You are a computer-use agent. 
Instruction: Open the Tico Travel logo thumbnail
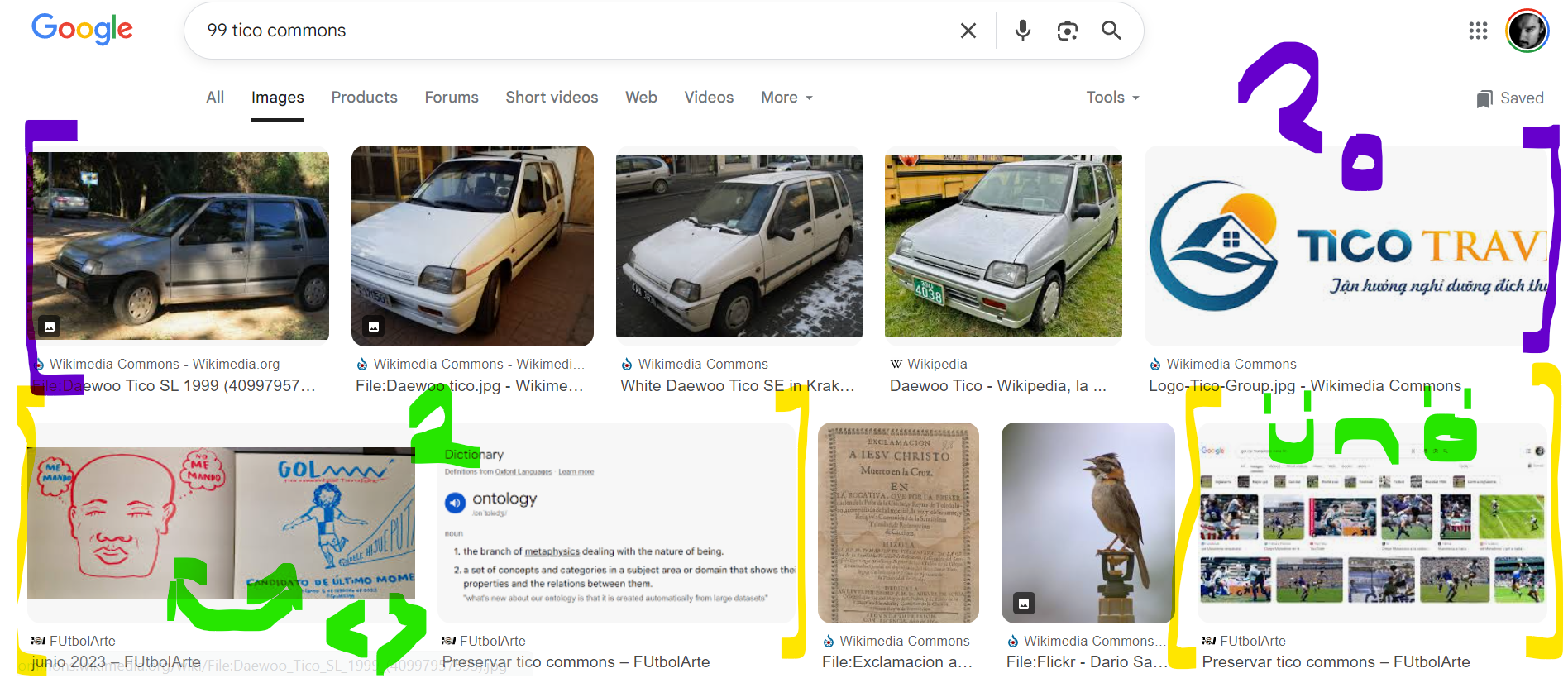(x=1345, y=246)
